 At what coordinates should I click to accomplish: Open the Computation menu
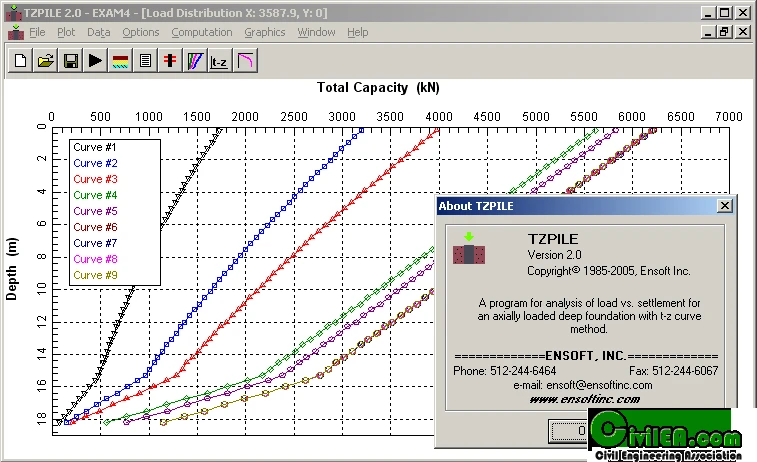[202, 32]
